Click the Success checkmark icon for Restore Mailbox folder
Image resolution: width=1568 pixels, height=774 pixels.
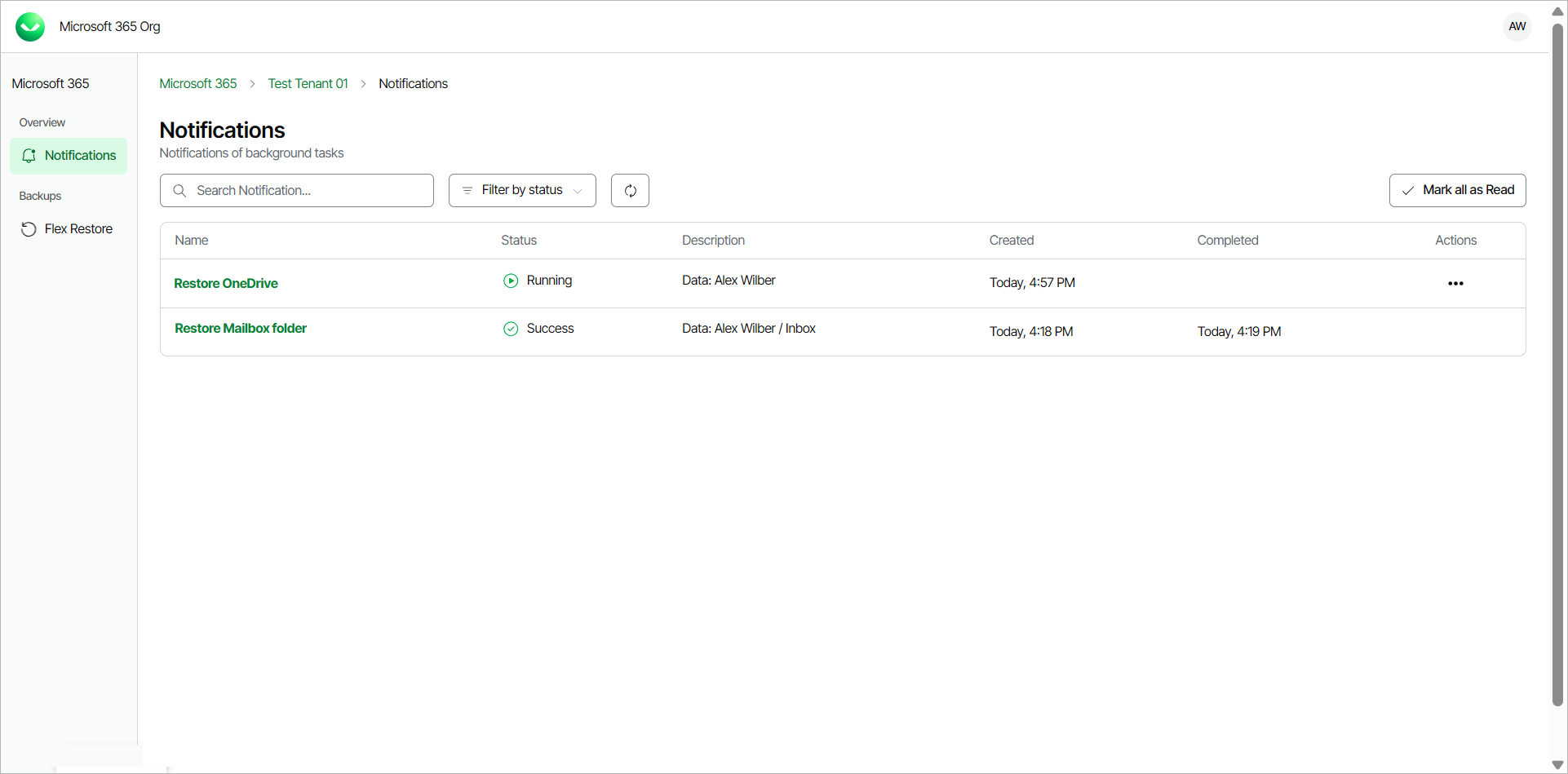point(511,329)
